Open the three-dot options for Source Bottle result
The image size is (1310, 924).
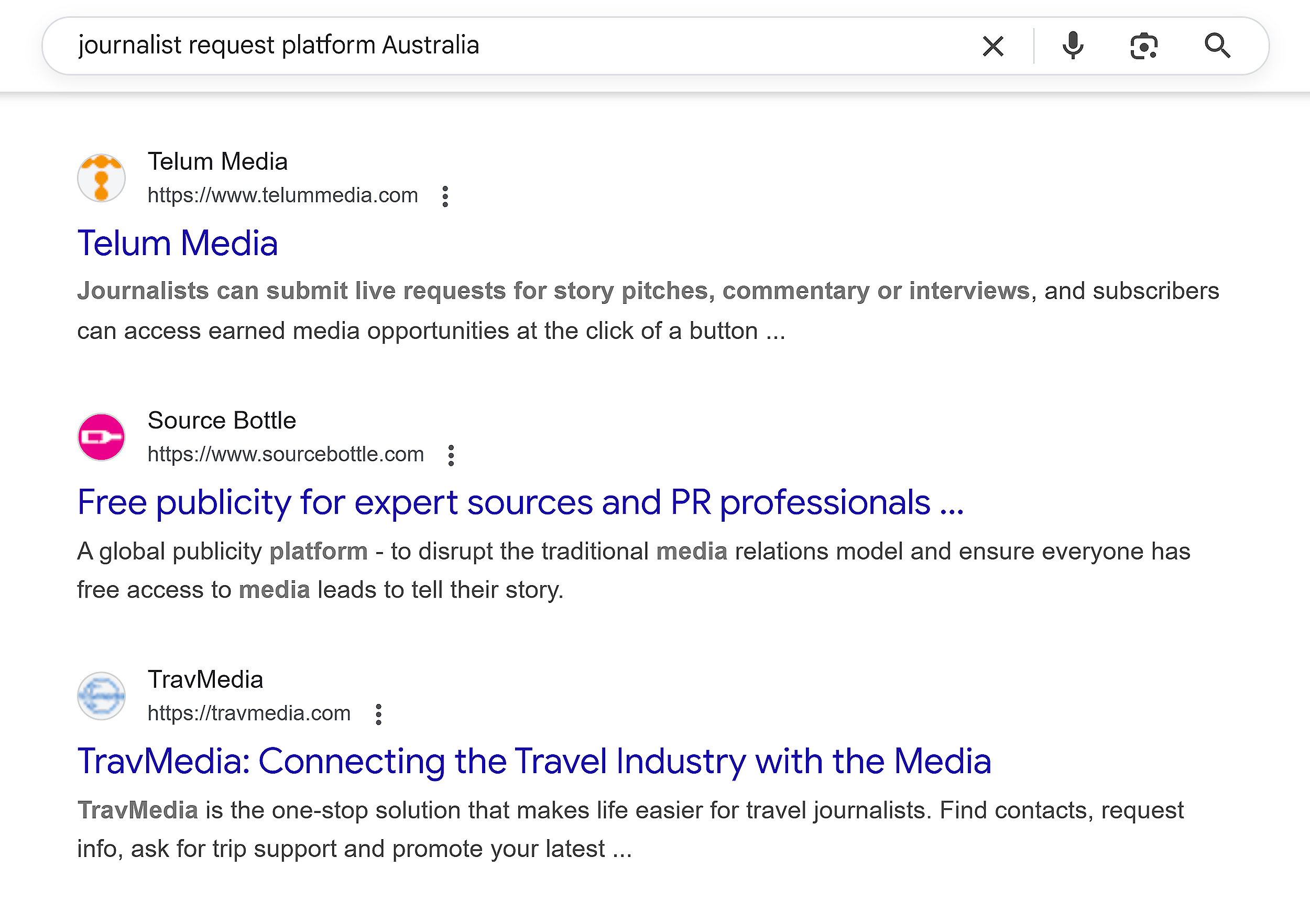tap(451, 455)
